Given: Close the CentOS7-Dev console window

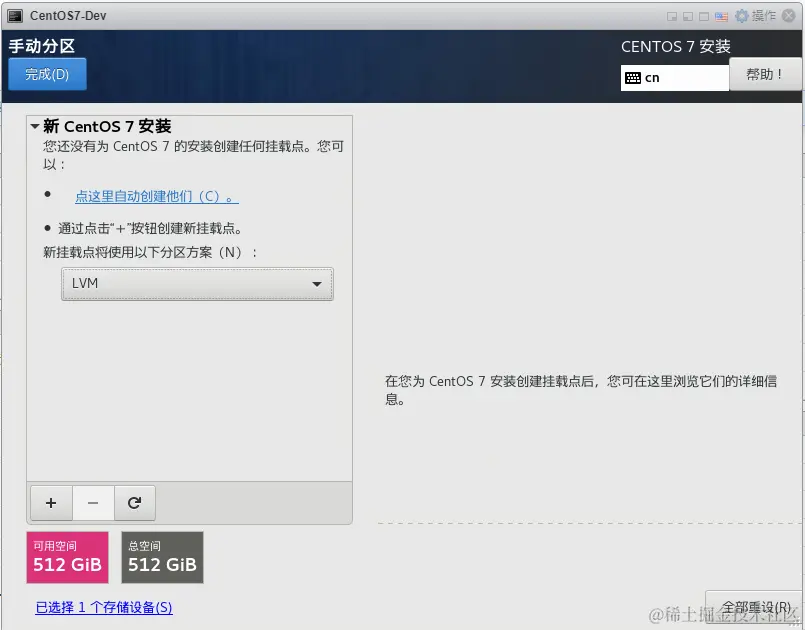Looking at the screenshot, I should coord(789,16).
